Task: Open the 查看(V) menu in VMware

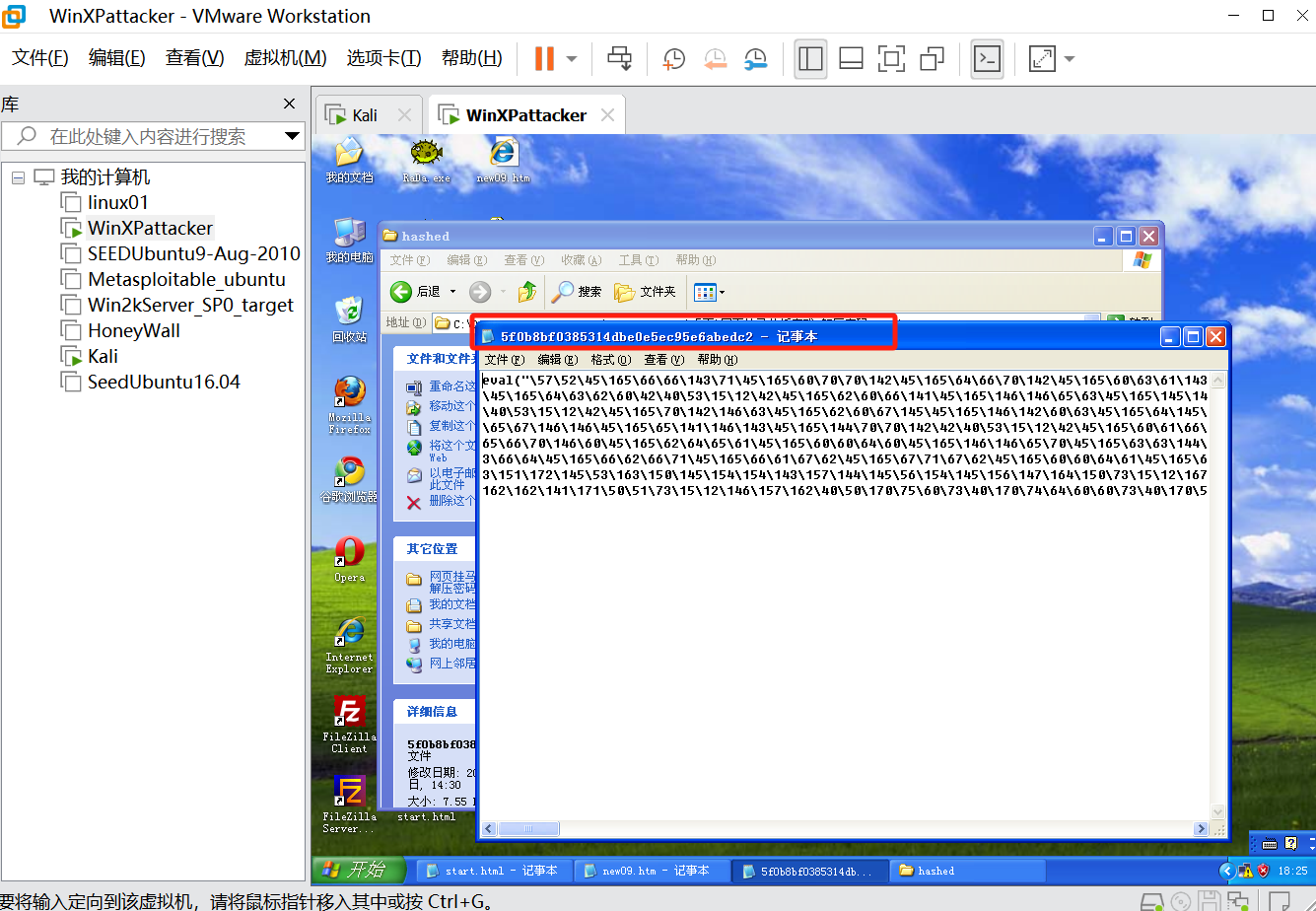Action: click(195, 58)
